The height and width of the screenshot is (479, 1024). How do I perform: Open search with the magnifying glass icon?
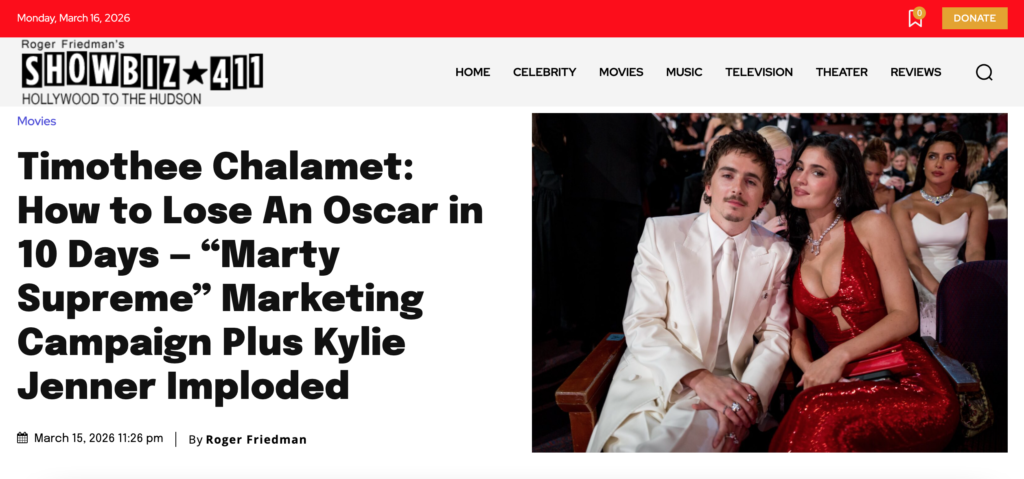pos(984,72)
